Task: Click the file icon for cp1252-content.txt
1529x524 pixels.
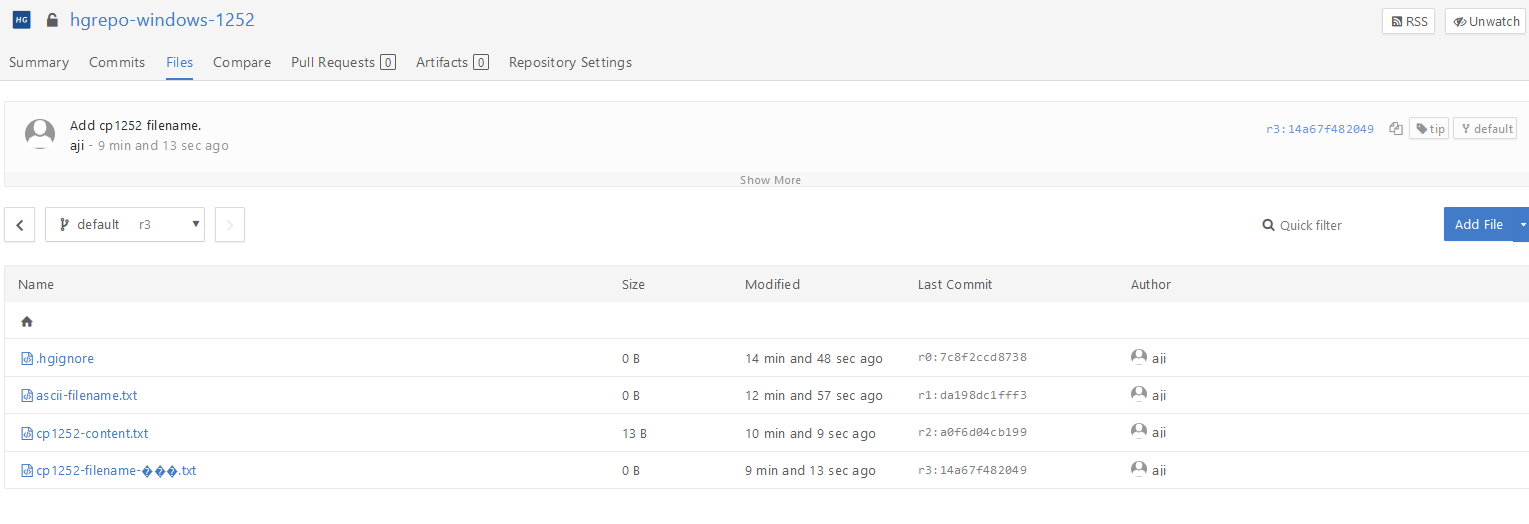Action: click(x=27, y=433)
